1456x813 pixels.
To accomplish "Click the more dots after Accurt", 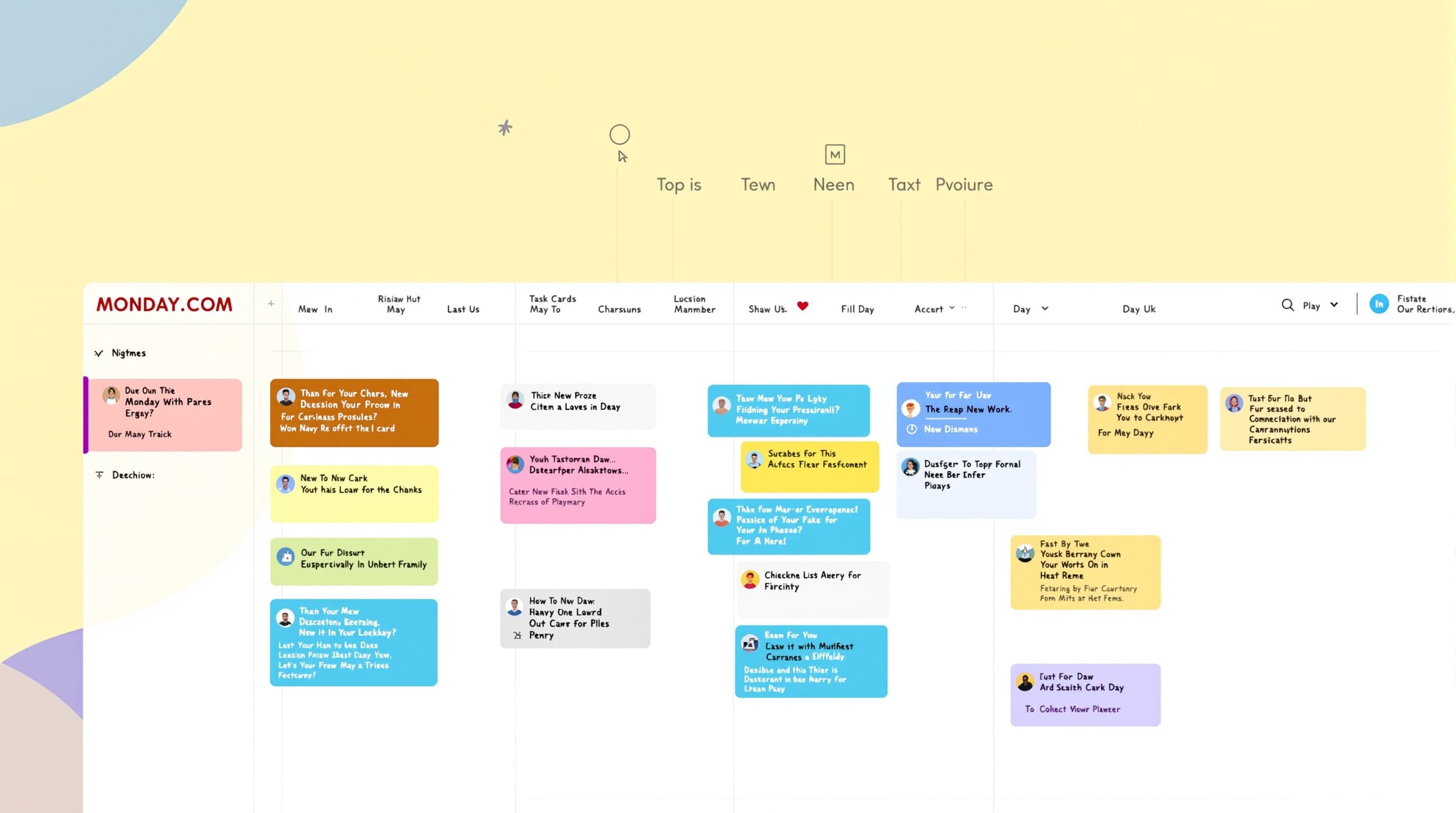I will click(x=964, y=308).
